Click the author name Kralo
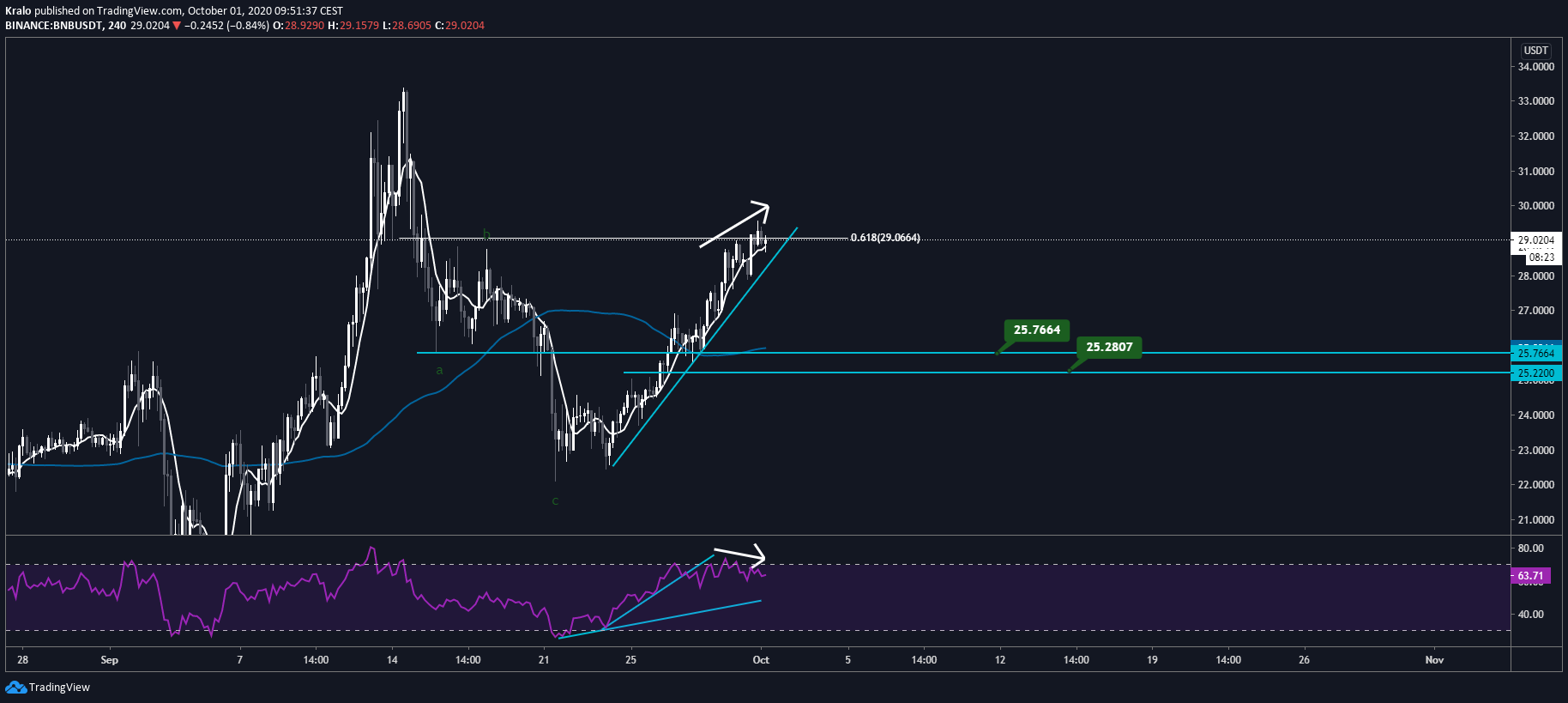The height and width of the screenshot is (703, 1568). (x=18, y=11)
